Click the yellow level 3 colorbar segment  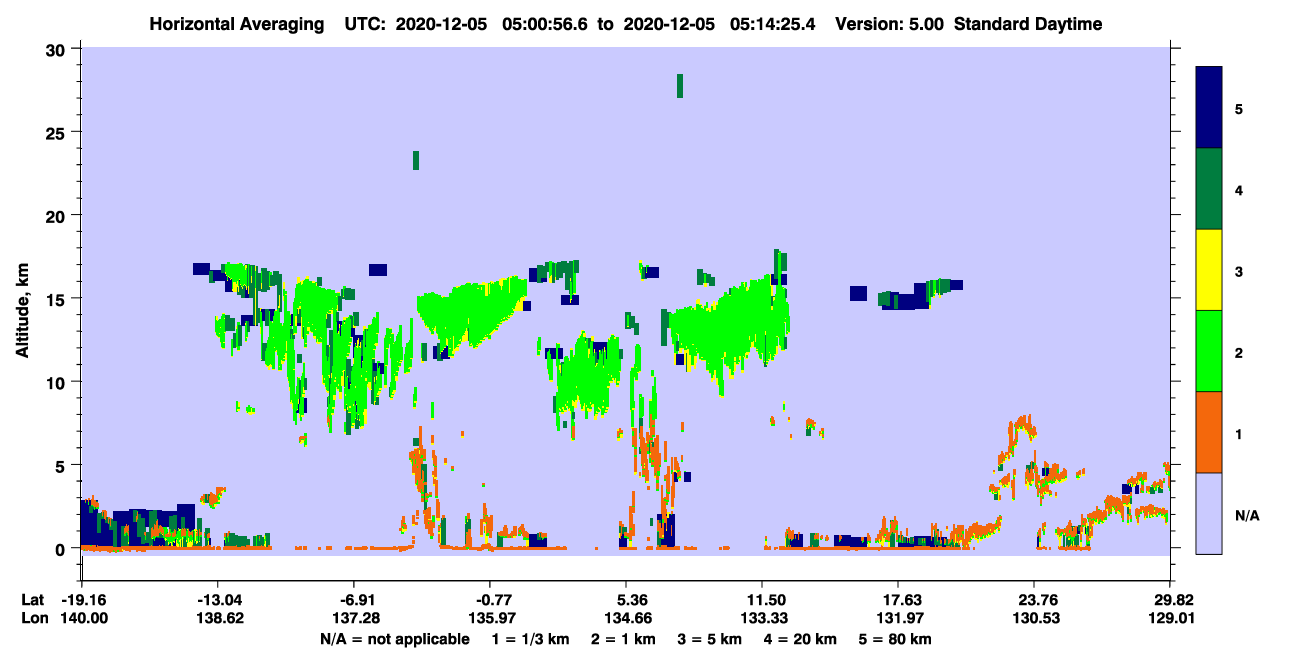pyautogui.click(x=1209, y=270)
